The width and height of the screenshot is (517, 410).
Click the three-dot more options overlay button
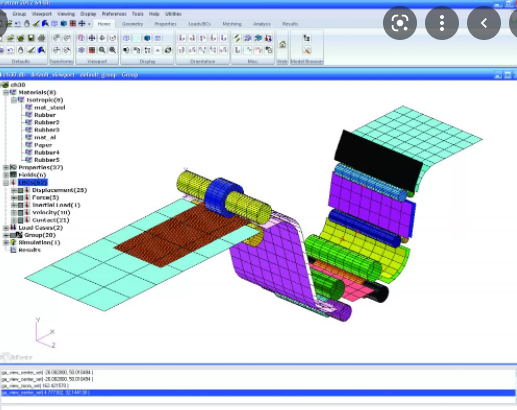[442, 23]
